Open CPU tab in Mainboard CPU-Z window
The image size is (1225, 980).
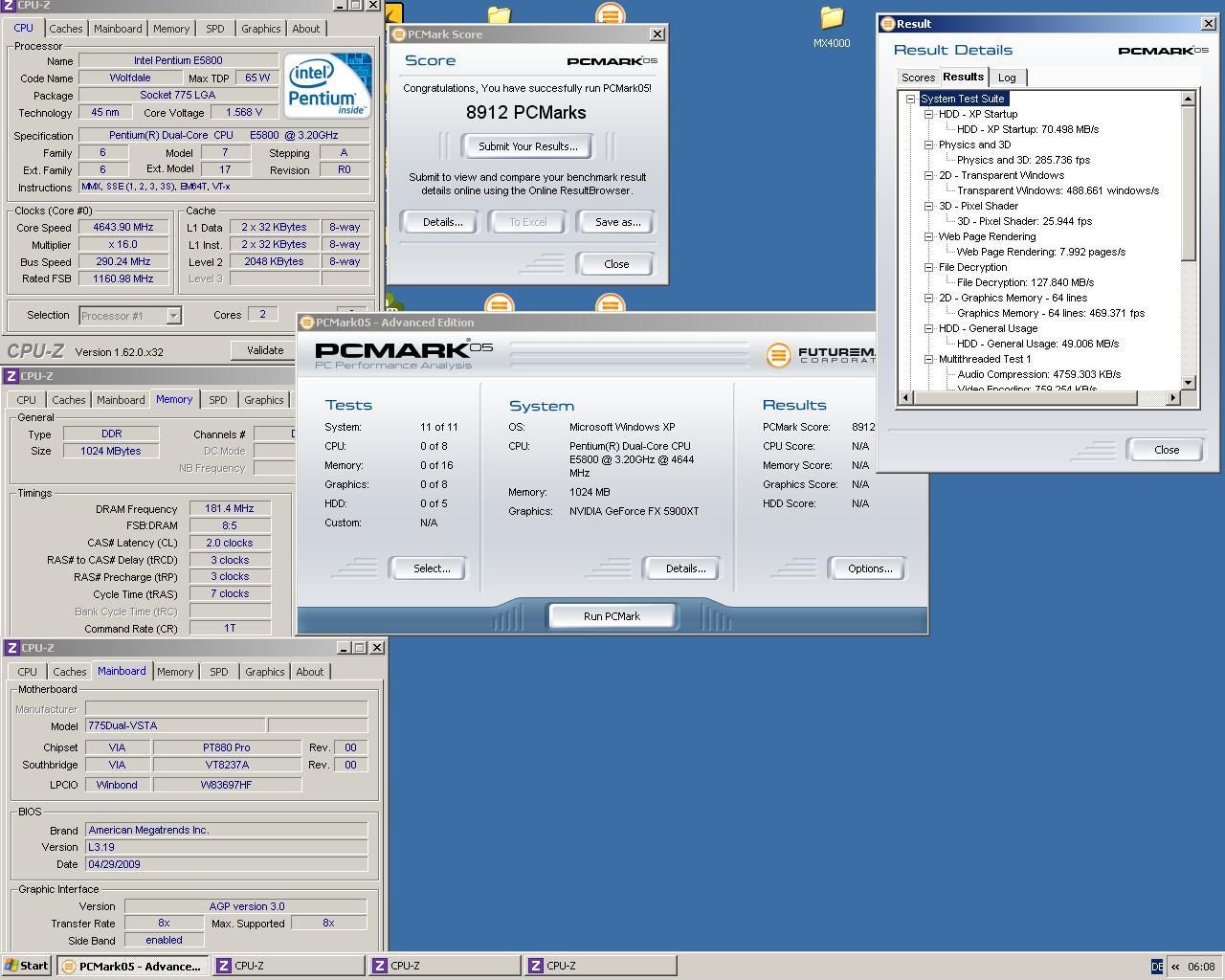point(28,672)
